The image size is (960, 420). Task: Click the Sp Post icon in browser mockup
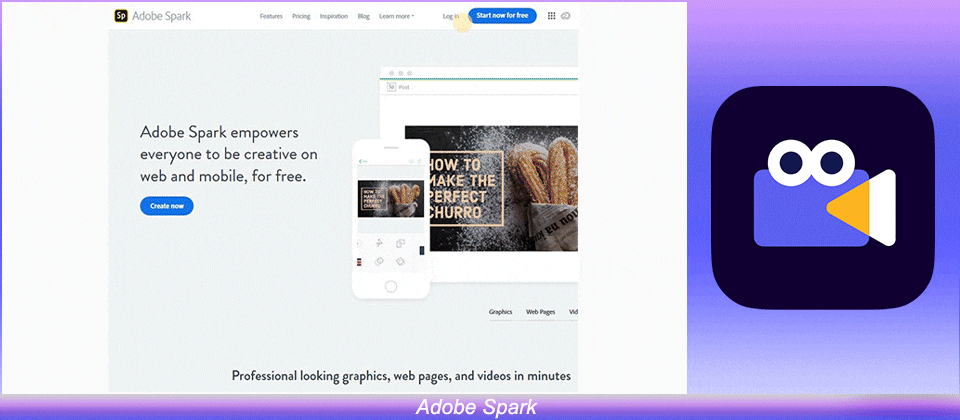click(391, 87)
